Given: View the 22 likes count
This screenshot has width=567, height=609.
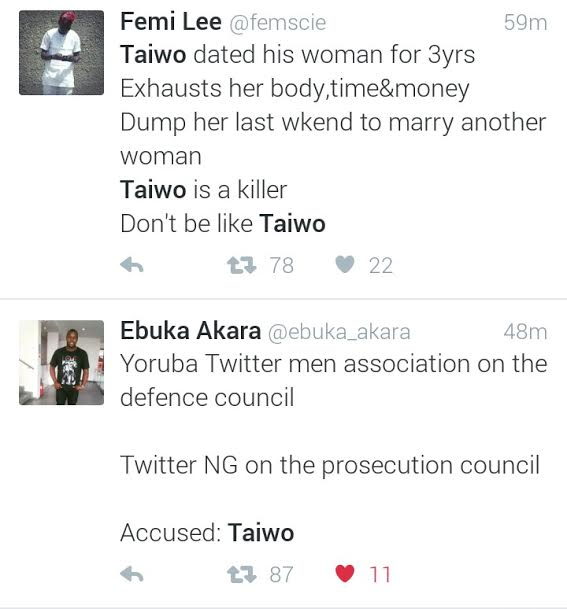Looking at the screenshot, I should [x=381, y=266].
